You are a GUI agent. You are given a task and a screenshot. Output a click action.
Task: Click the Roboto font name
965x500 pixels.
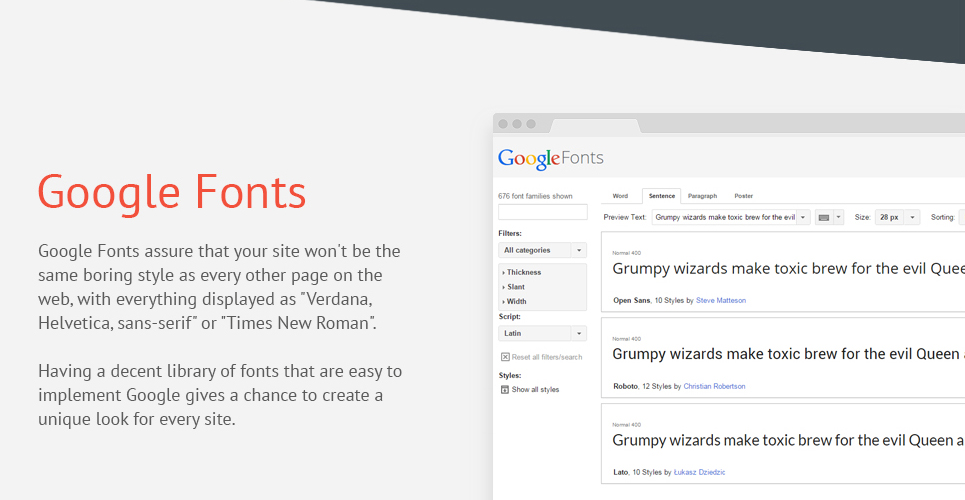[x=625, y=387]
